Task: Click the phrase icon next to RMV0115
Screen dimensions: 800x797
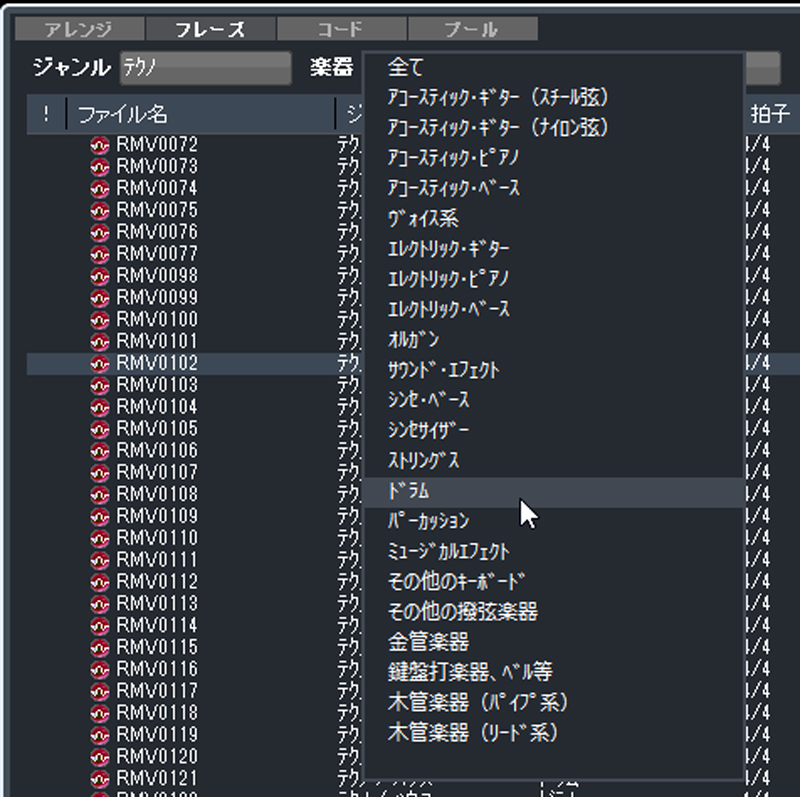Action: [99, 647]
